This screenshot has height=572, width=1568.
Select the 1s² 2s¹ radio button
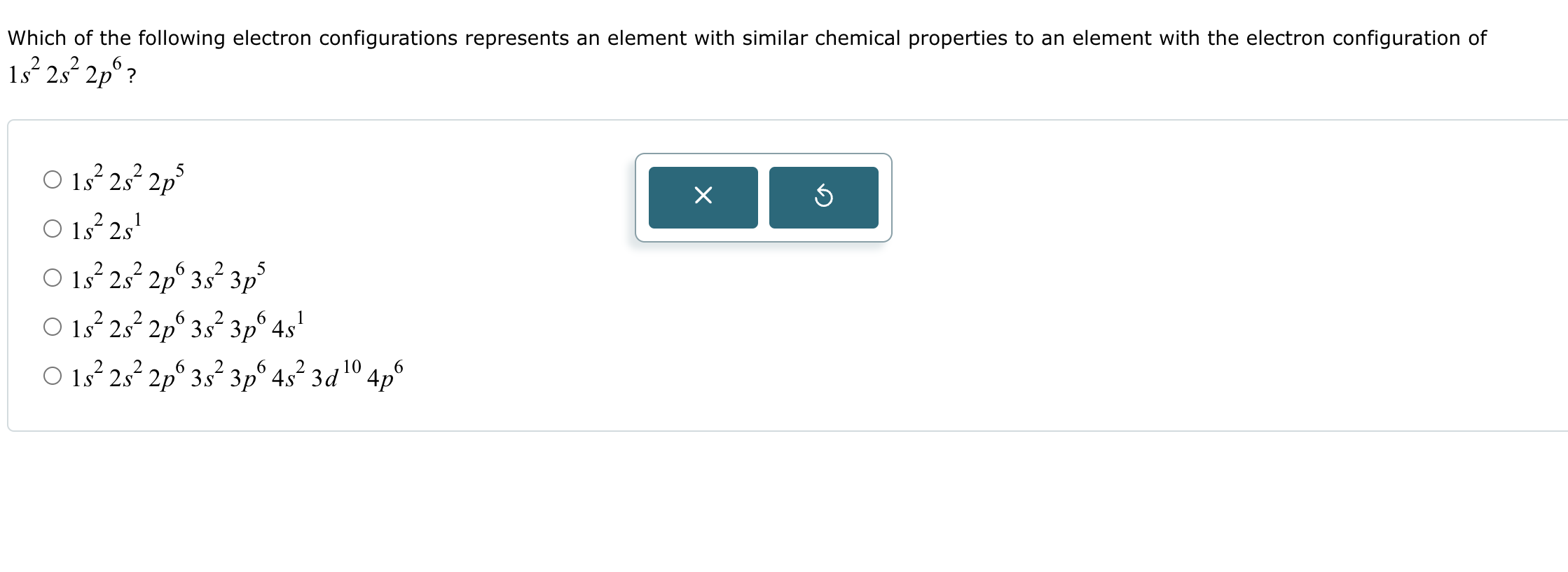(x=53, y=229)
